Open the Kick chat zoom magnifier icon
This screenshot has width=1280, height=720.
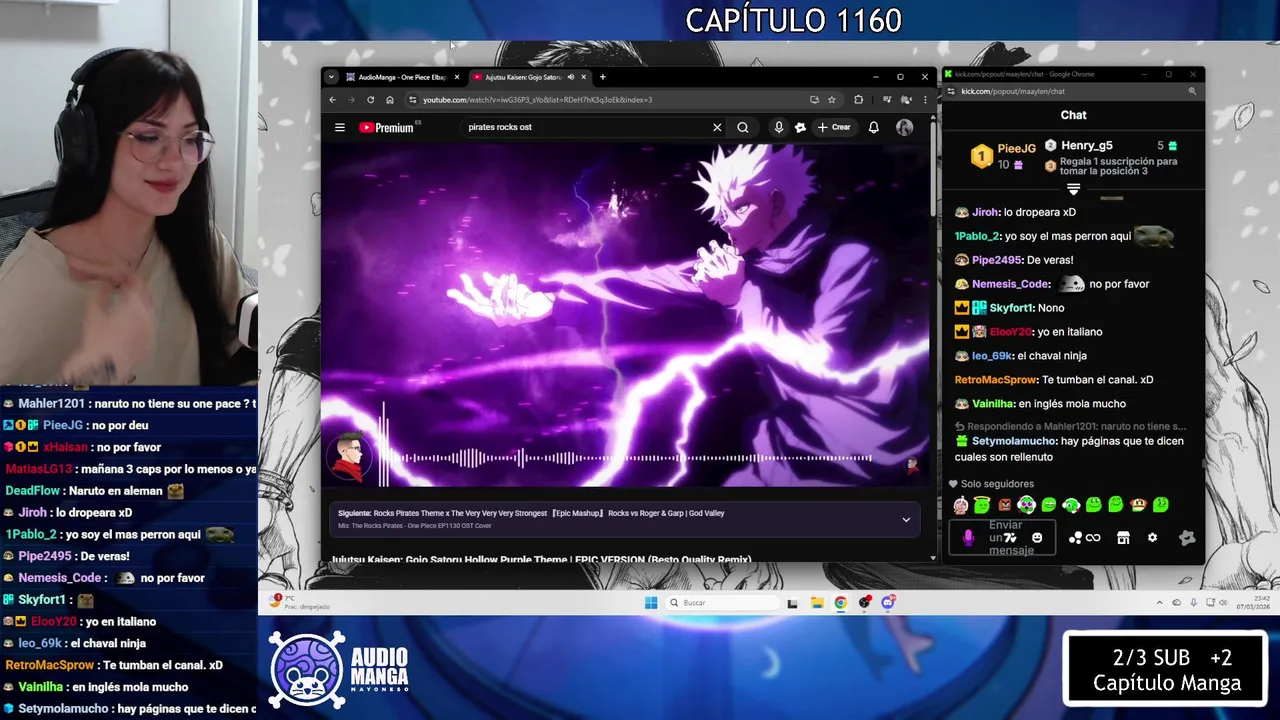pyautogui.click(x=1192, y=91)
